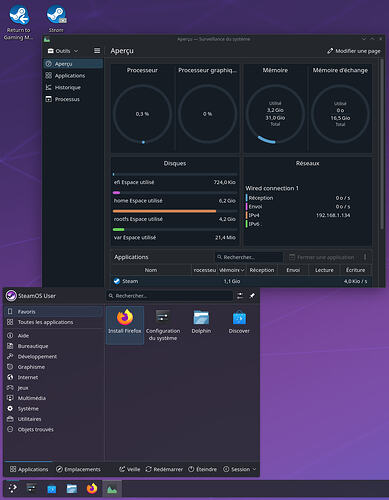Click the Processeur usage gauge
Screen dimensions: 389x500
[142, 114]
